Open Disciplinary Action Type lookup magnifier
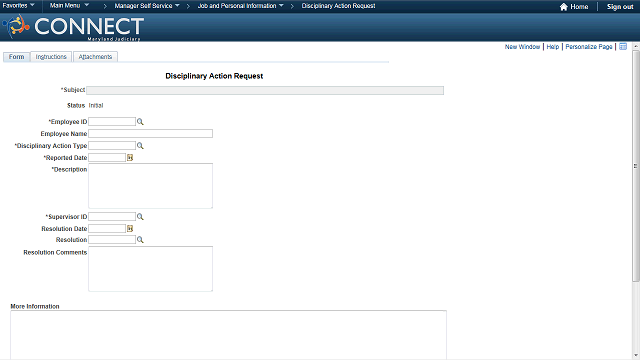 click(x=140, y=146)
